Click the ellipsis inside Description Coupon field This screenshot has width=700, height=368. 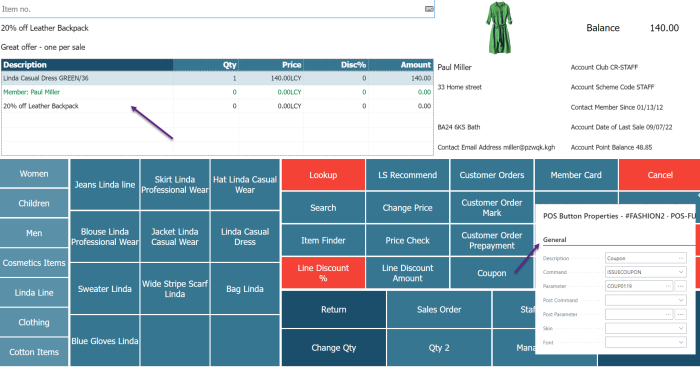680,258
